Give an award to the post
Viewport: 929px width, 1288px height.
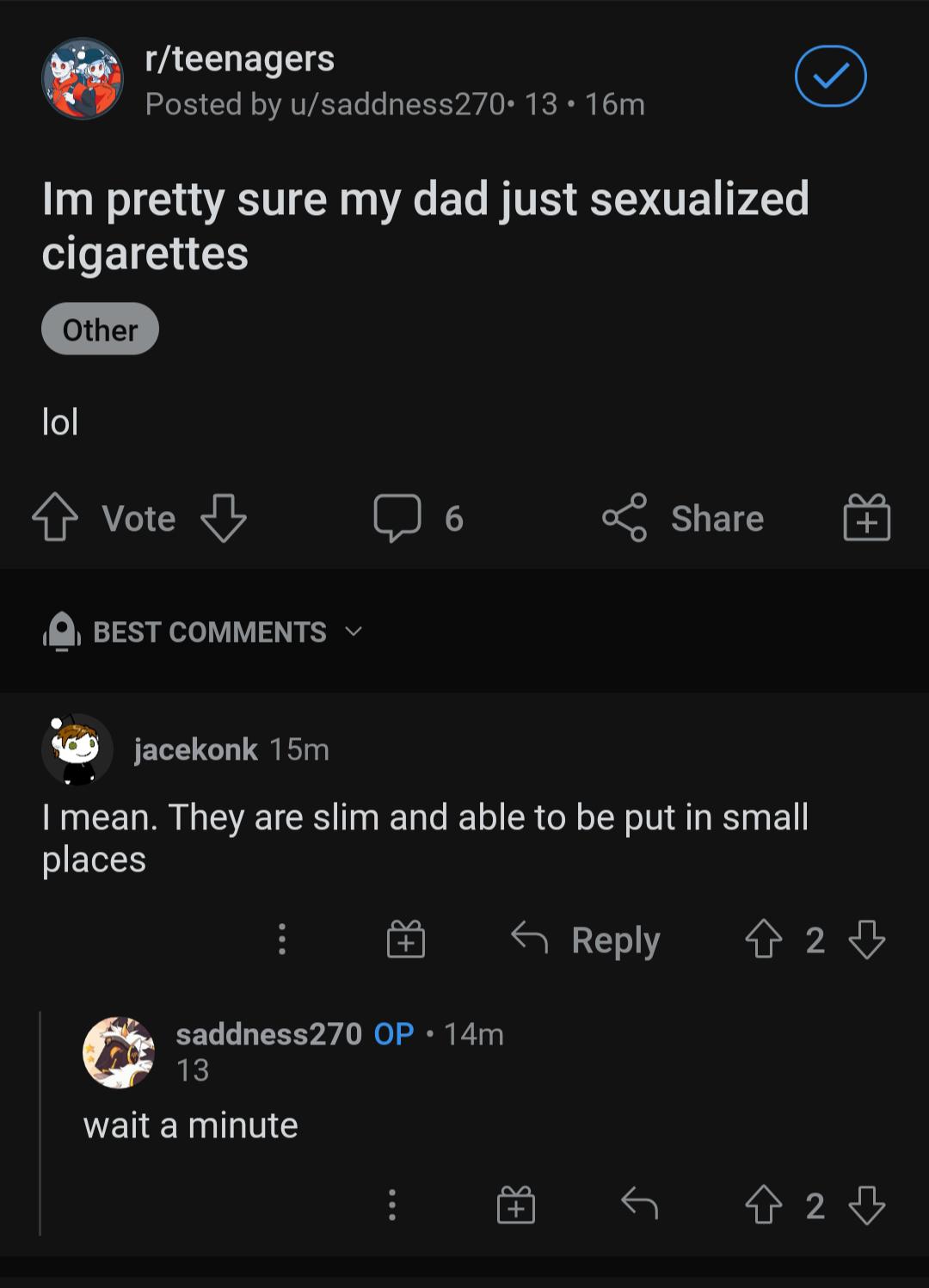pos(866,517)
